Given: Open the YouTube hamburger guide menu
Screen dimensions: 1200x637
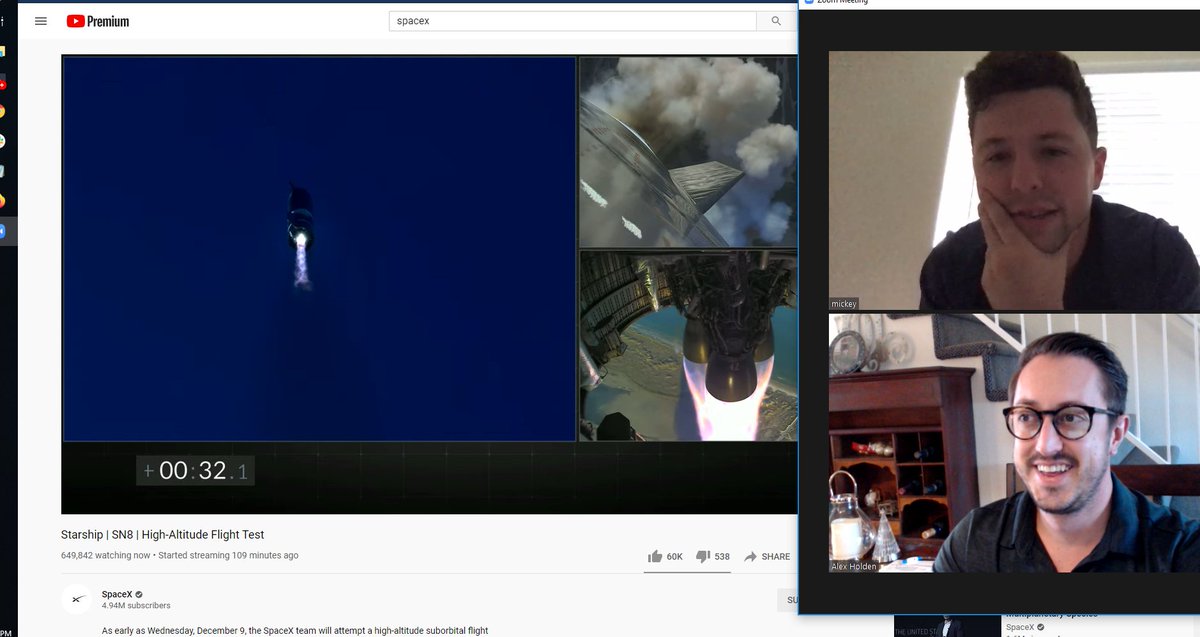Looking at the screenshot, I should 41,21.
